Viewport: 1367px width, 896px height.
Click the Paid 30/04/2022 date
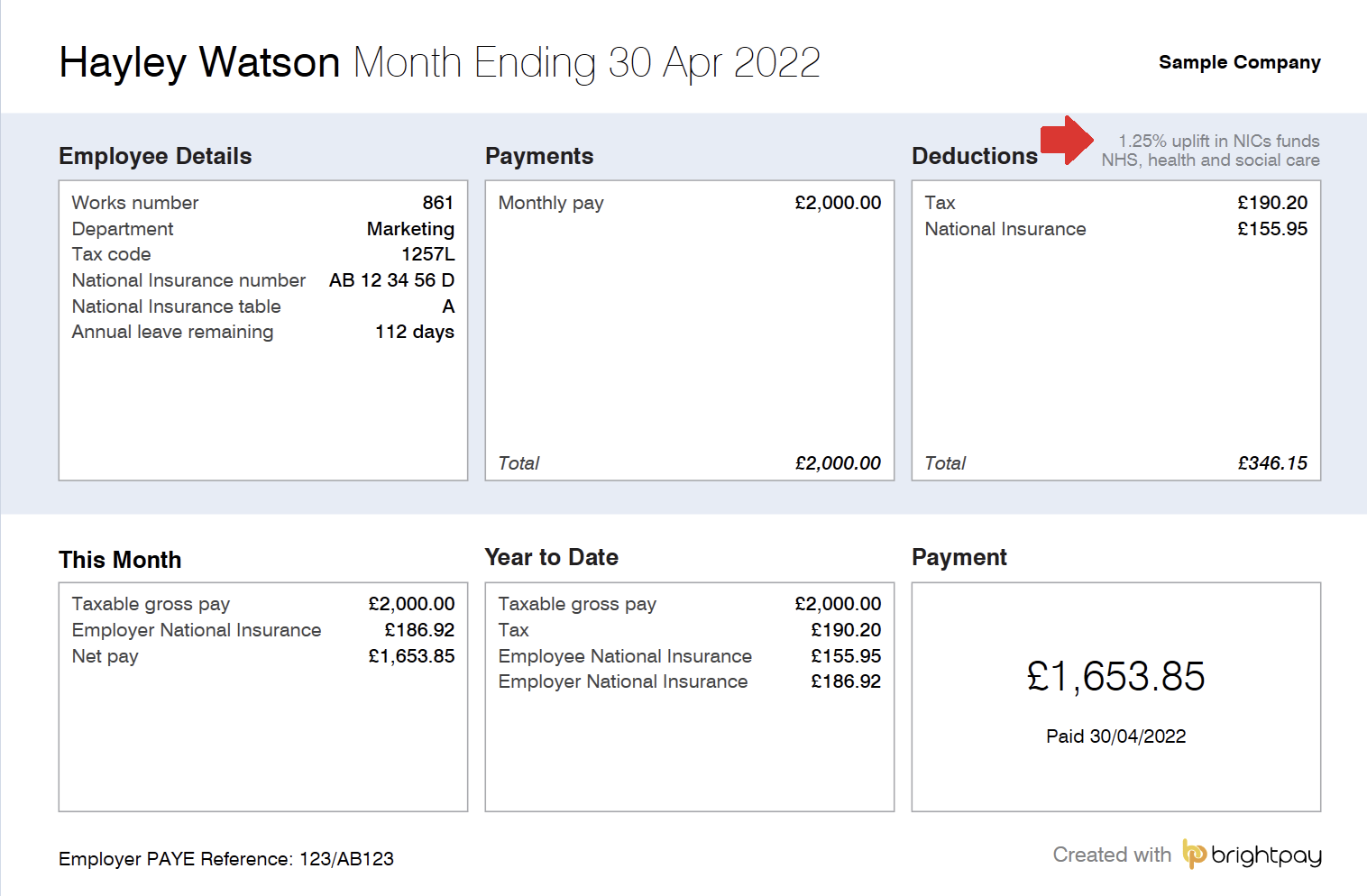1116,736
